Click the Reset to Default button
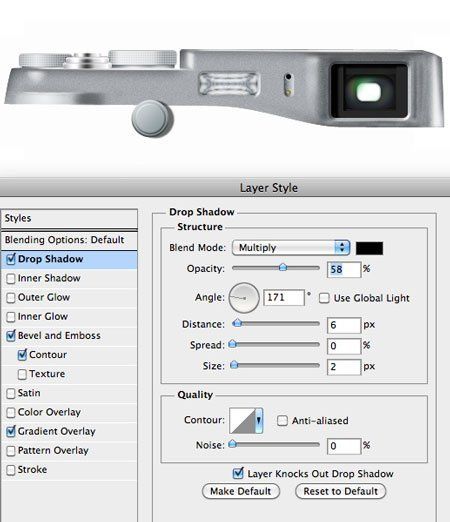Image resolution: width=450 pixels, height=522 pixels. click(340, 491)
